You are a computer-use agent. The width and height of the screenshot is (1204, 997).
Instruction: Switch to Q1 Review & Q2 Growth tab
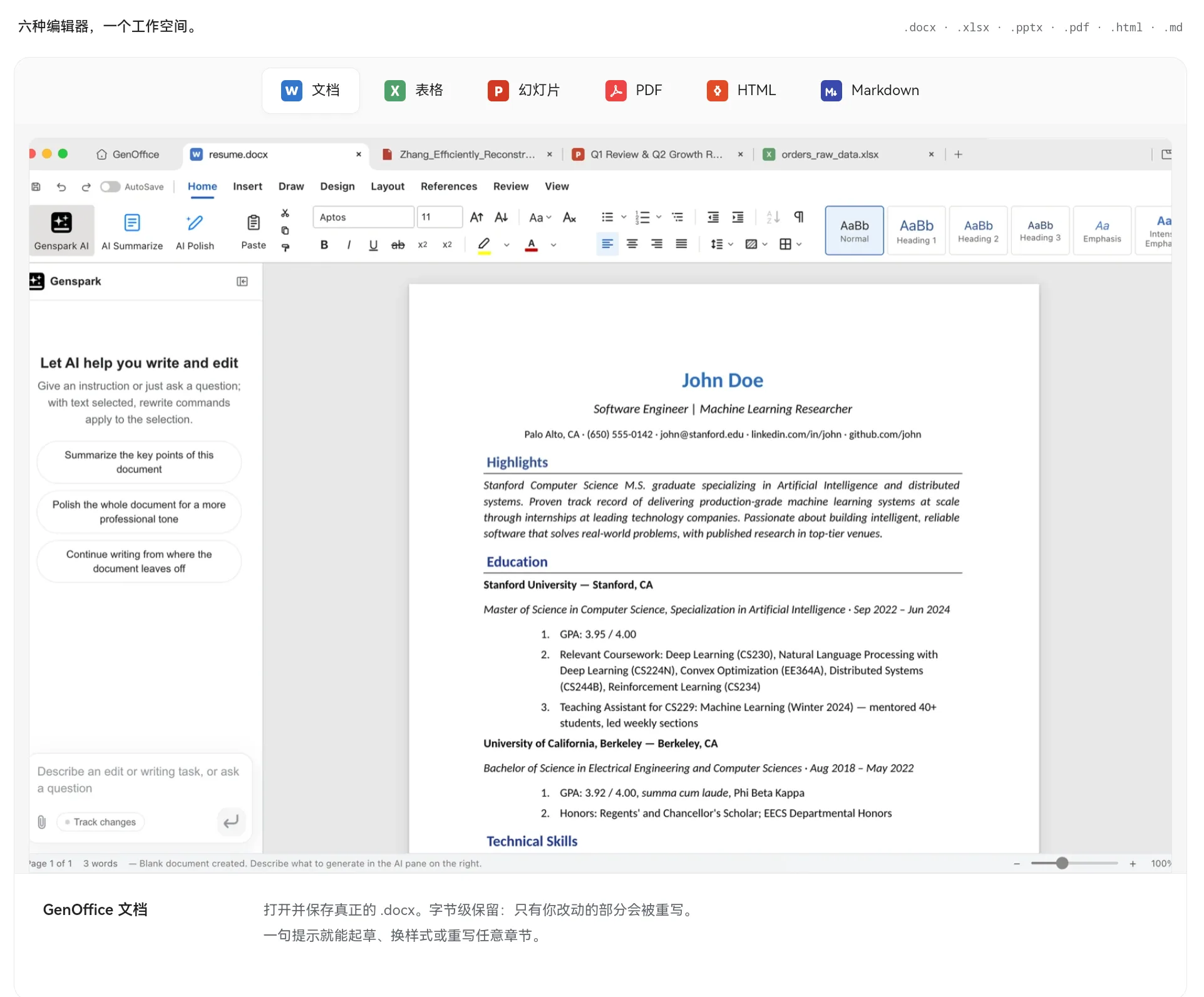point(656,155)
